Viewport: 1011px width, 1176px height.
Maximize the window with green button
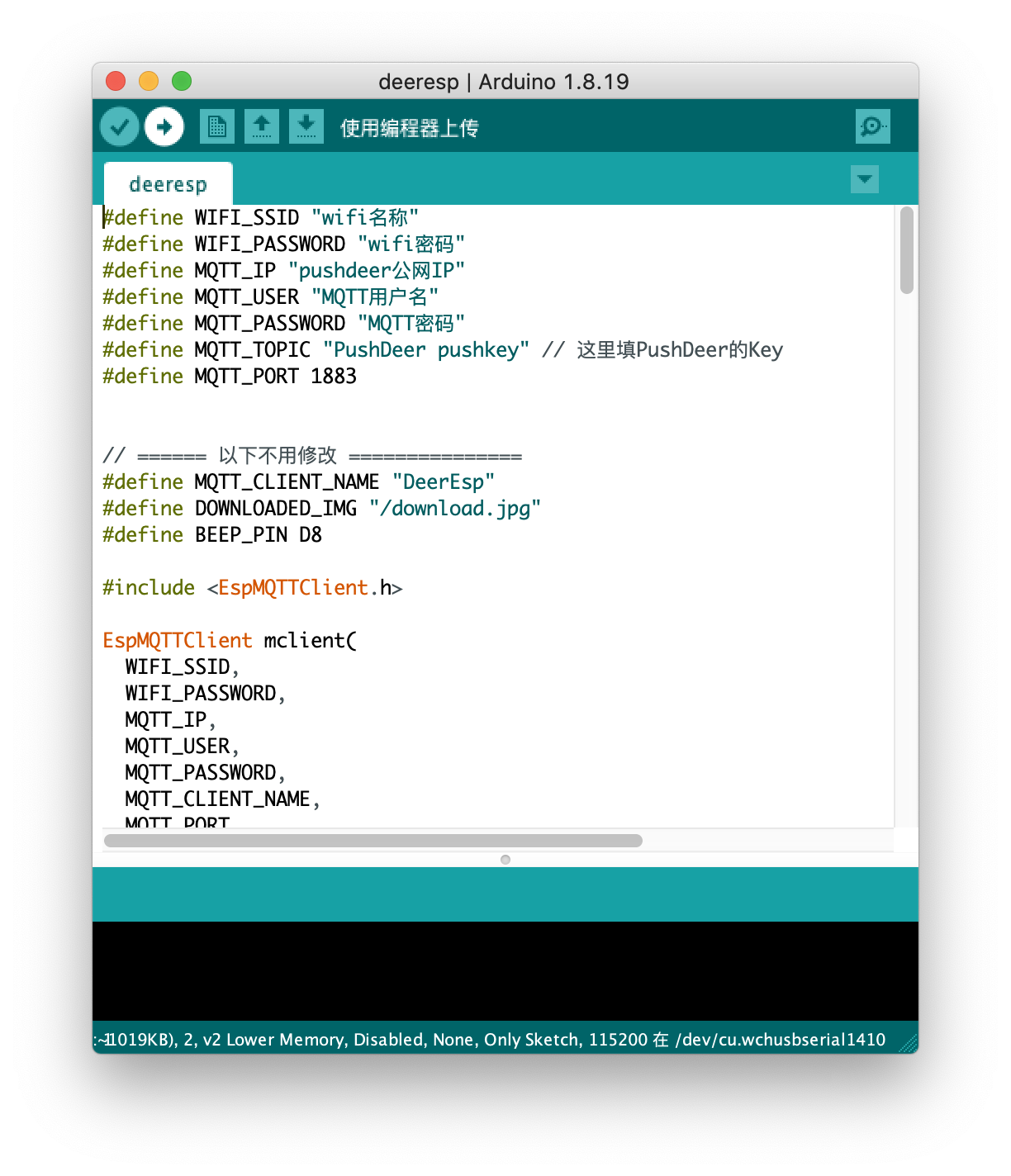click(182, 81)
